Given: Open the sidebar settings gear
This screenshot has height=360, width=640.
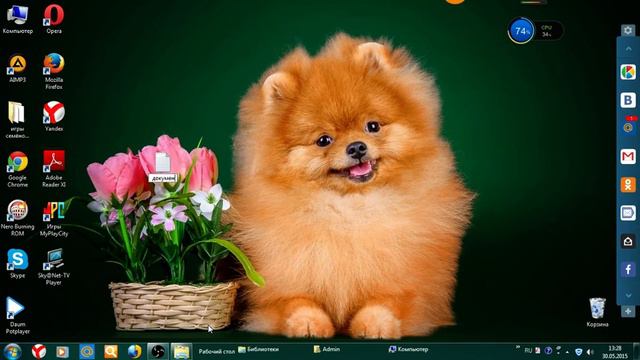Looking at the screenshot, I should pos(628,30).
